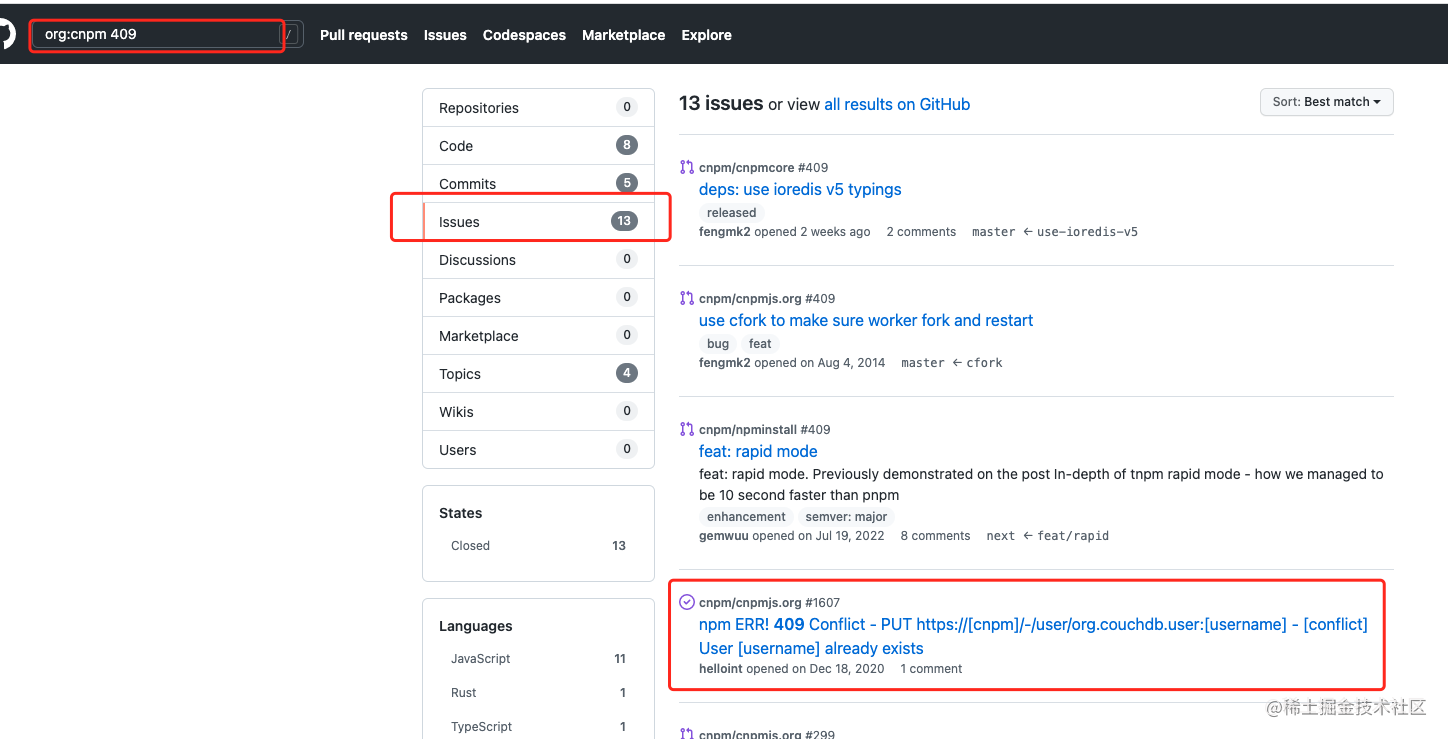
Task: Click the Issues count badge 13
Action: click(624, 221)
